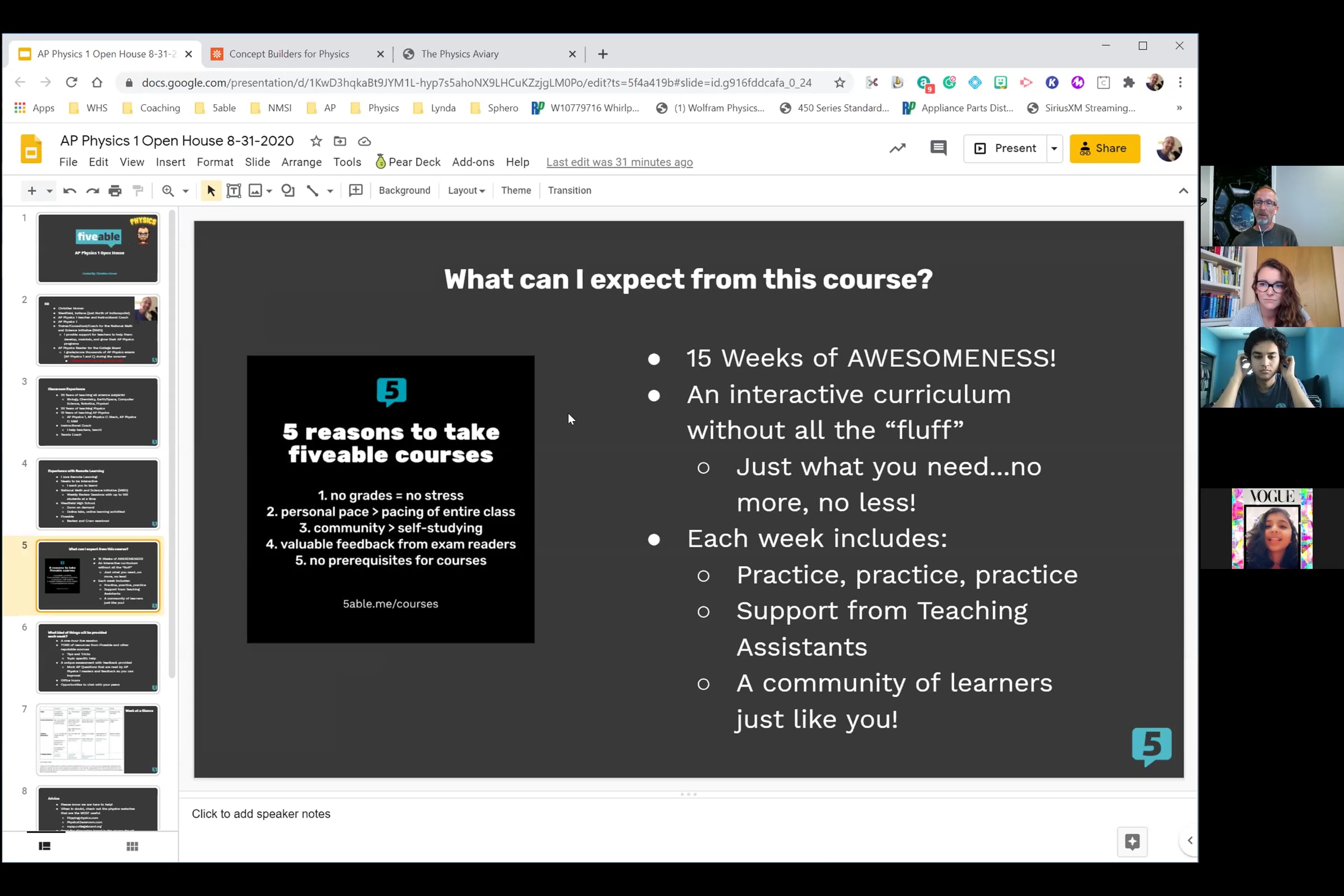Click the Add comment toolbar icon

(x=356, y=191)
